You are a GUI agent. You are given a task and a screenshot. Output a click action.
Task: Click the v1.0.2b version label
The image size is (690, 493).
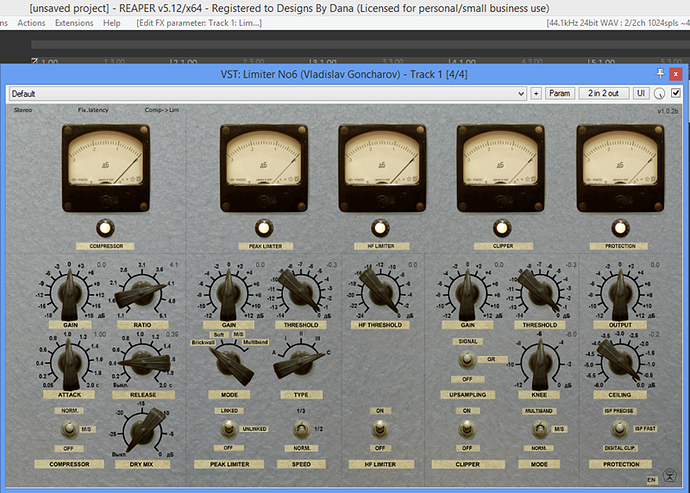[668, 111]
